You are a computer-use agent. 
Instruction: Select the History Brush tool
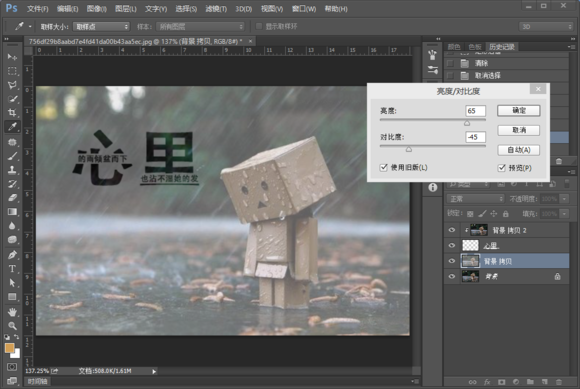coord(12,184)
